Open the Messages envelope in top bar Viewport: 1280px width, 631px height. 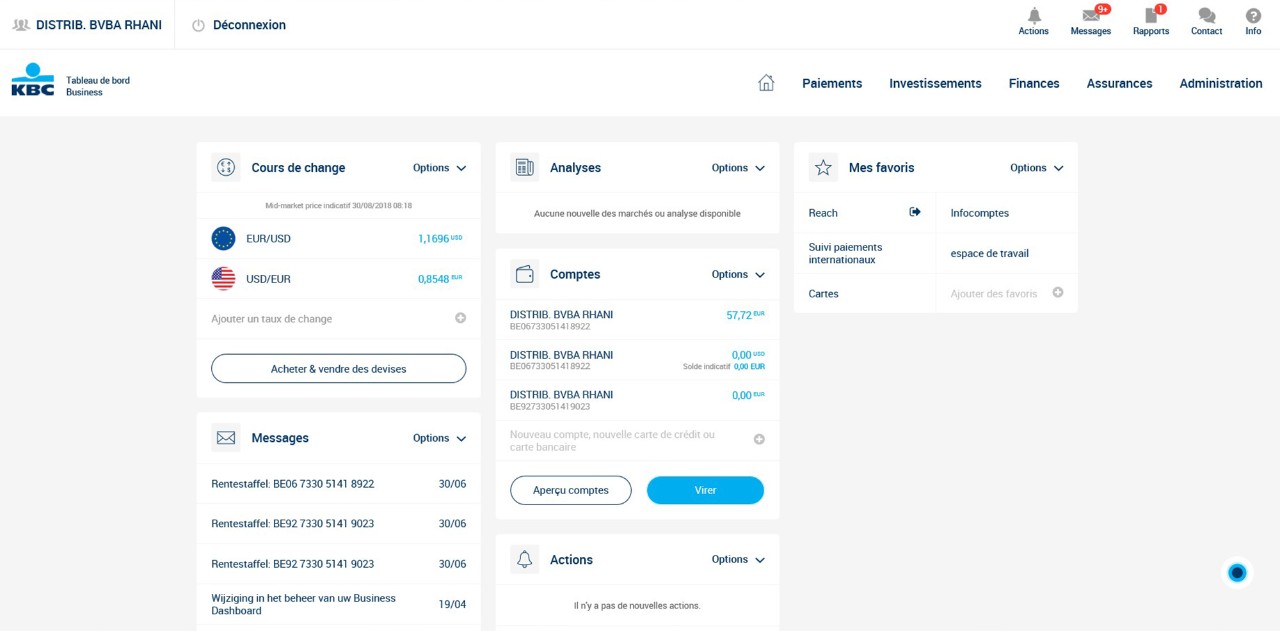pyautogui.click(x=1091, y=16)
